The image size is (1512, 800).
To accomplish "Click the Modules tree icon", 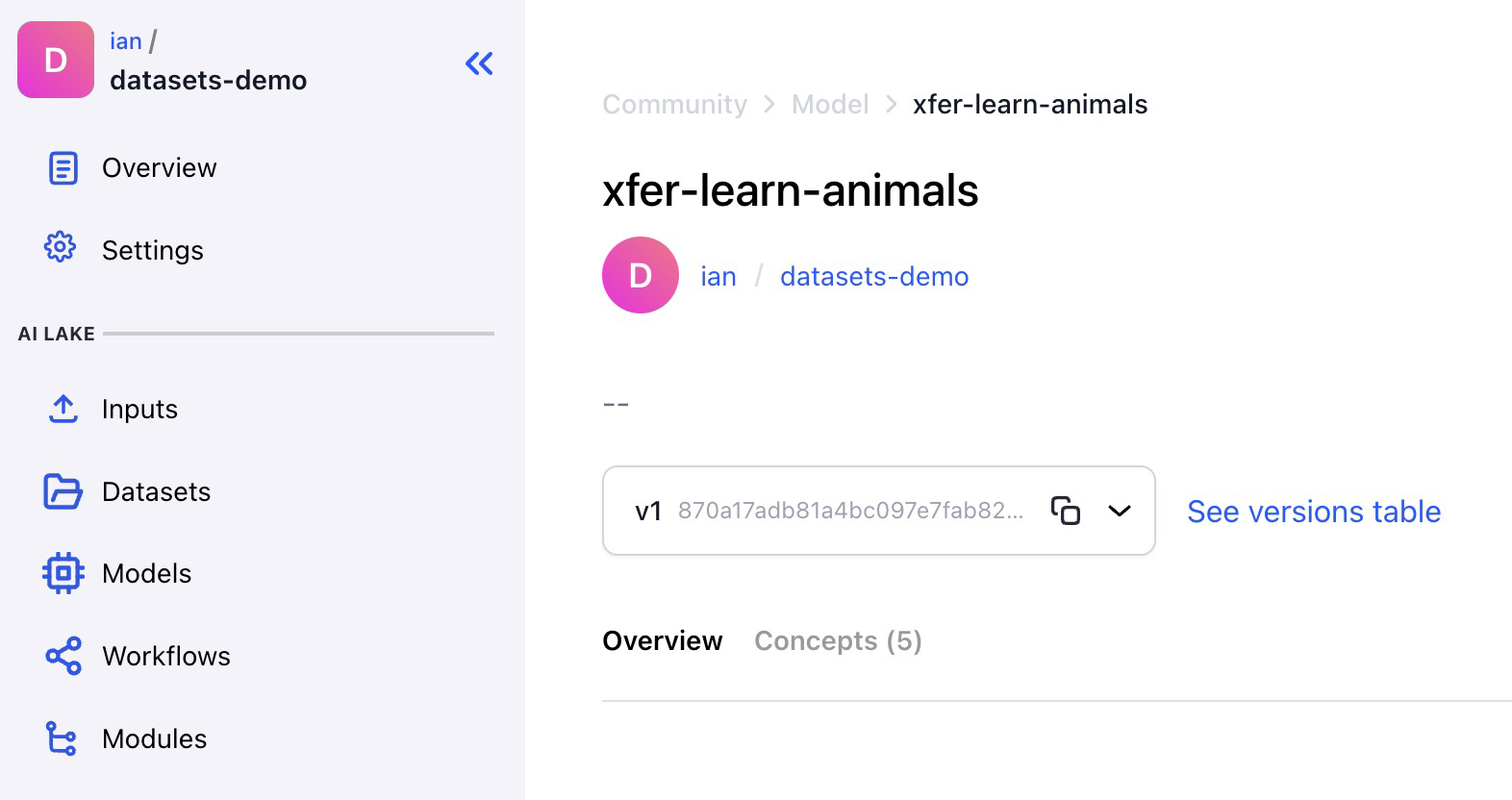I will [62, 738].
